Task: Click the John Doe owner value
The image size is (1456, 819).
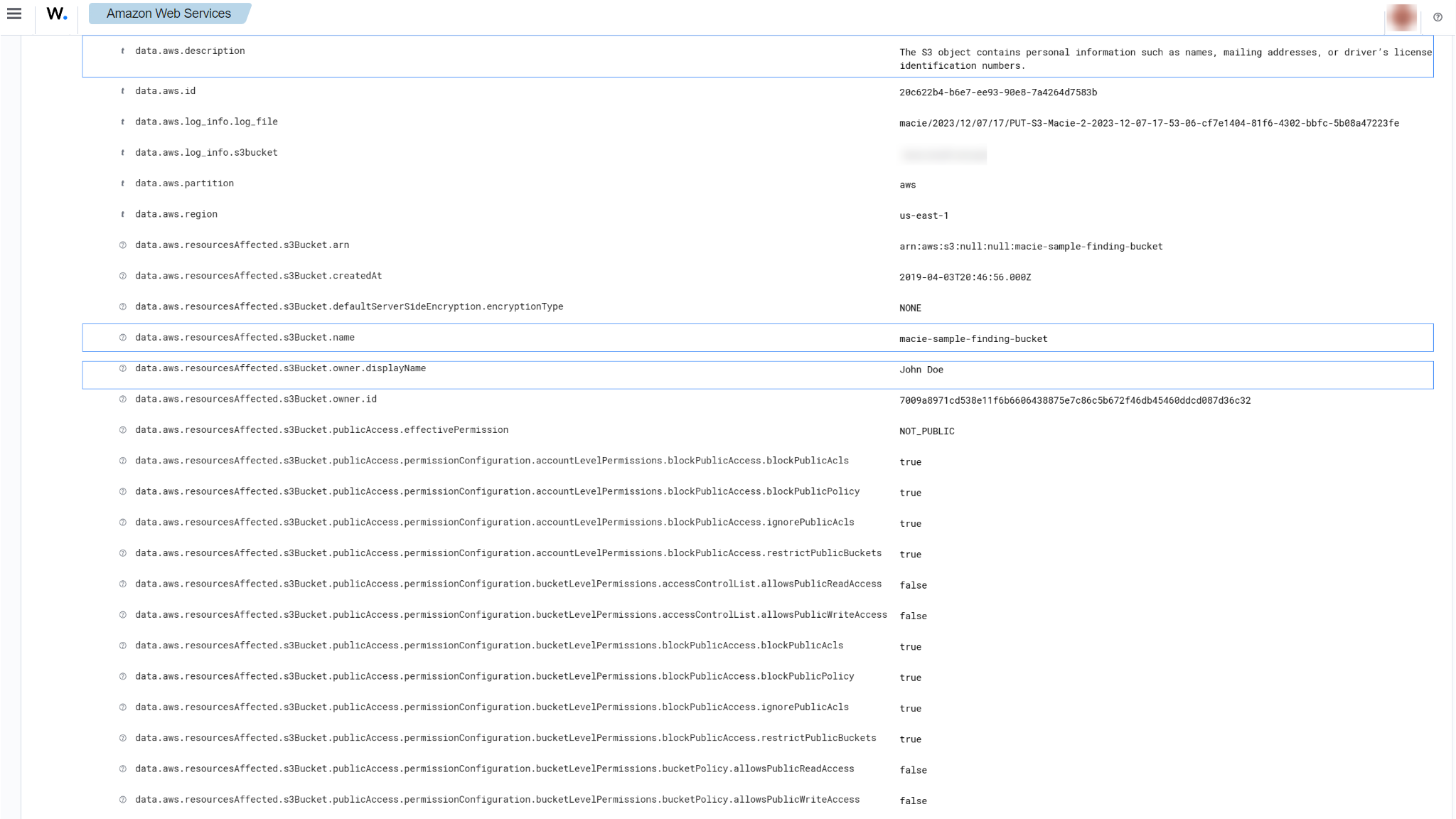Action: (x=921, y=370)
